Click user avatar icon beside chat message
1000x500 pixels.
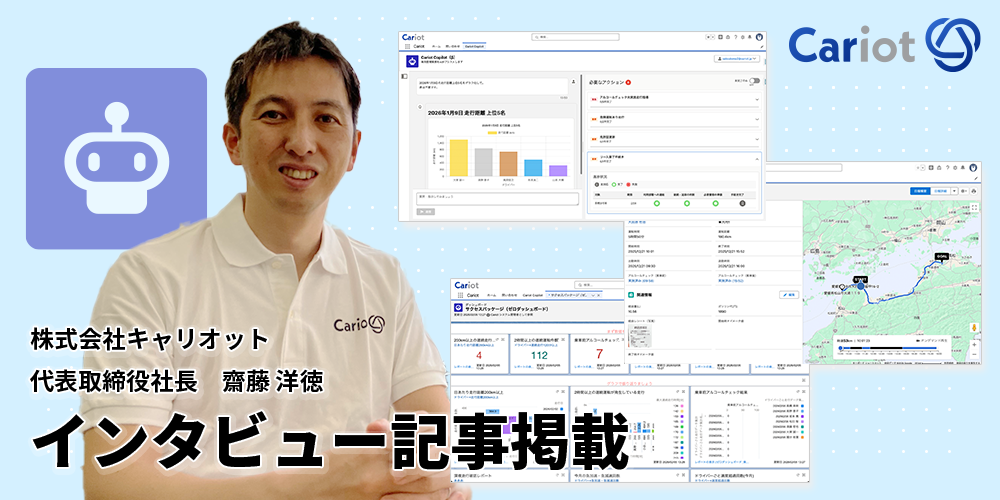coord(573,82)
